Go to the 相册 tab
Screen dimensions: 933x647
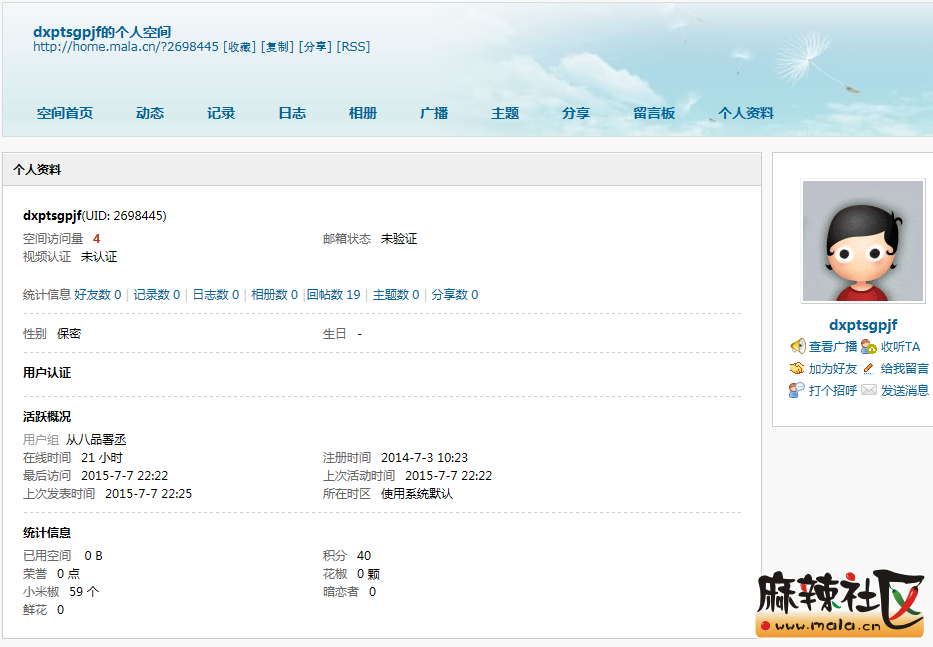click(363, 113)
